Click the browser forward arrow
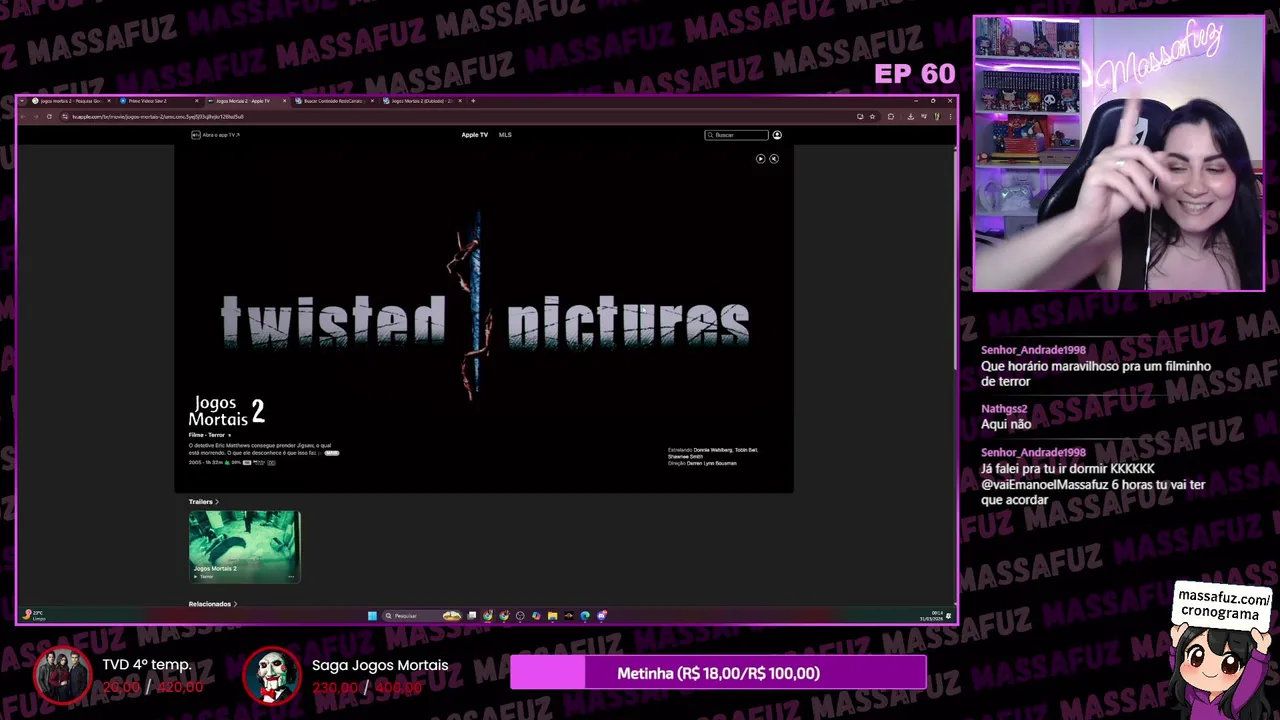This screenshot has height=720, width=1280. pyautogui.click(x=35, y=117)
